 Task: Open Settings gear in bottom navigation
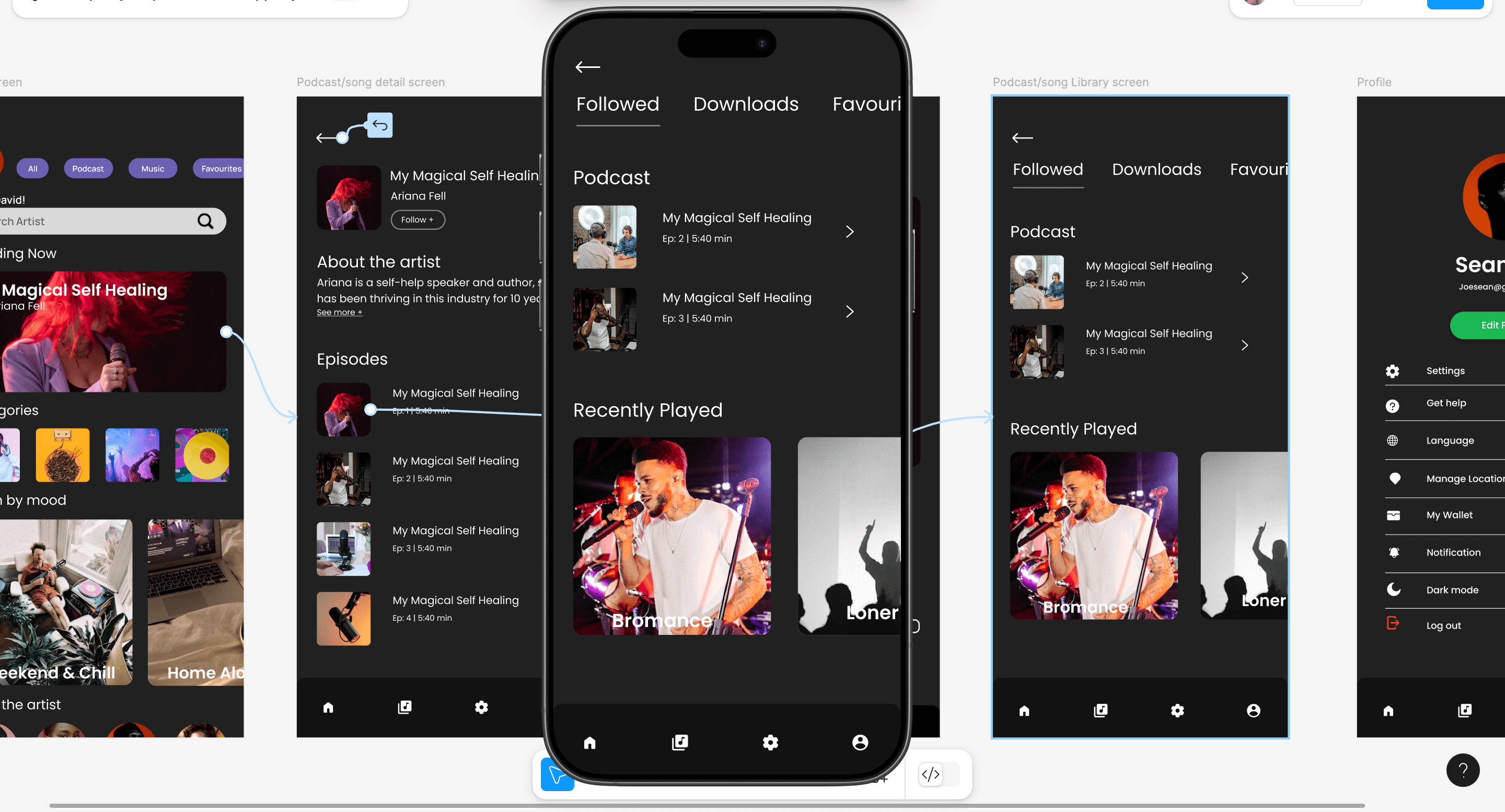pos(771,743)
